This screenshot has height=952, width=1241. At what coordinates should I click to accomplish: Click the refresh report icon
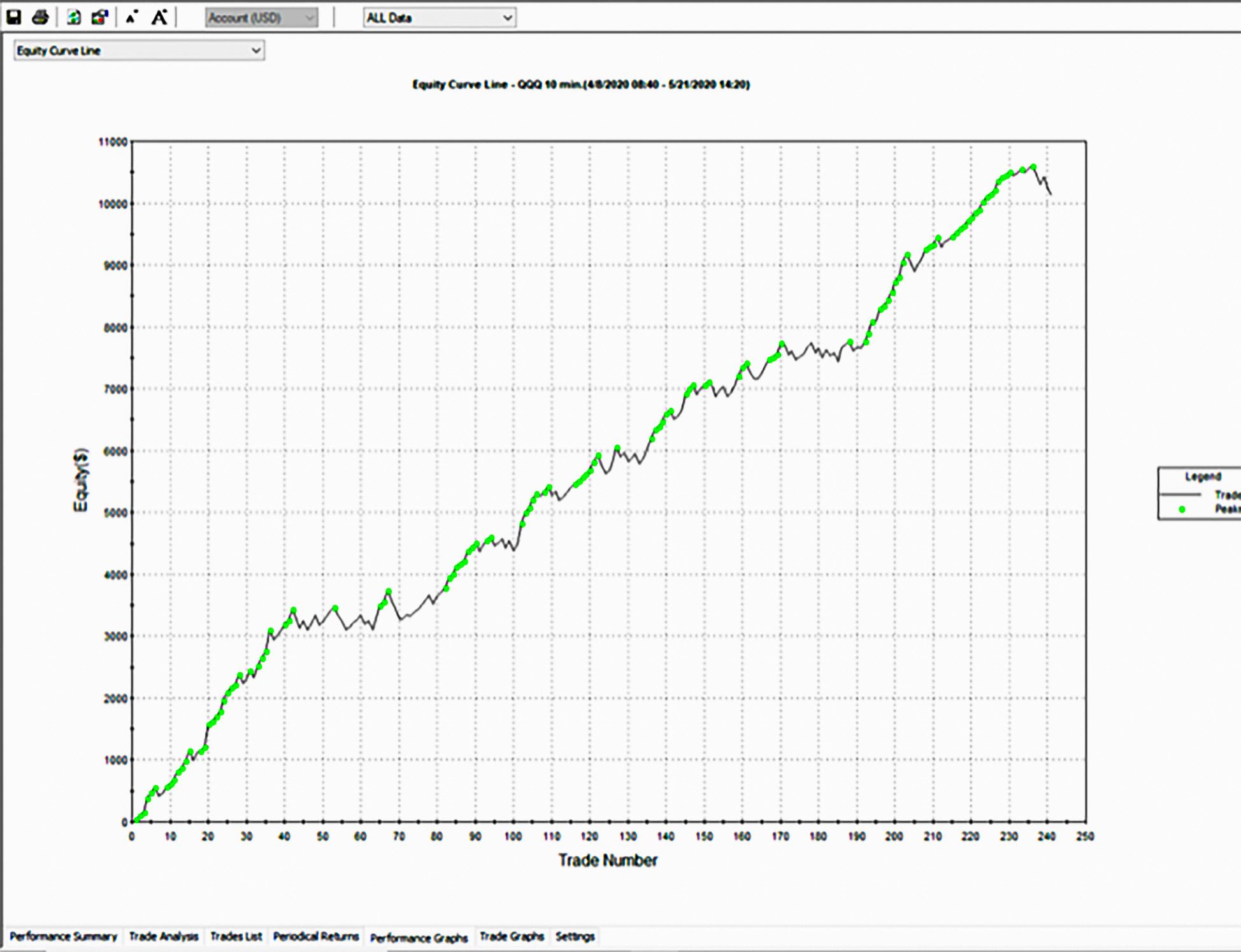coord(74,17)
